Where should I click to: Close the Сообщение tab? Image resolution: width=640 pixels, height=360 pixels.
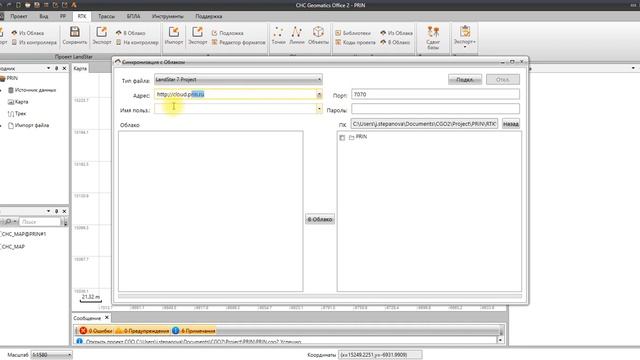[x=107, y=317]
